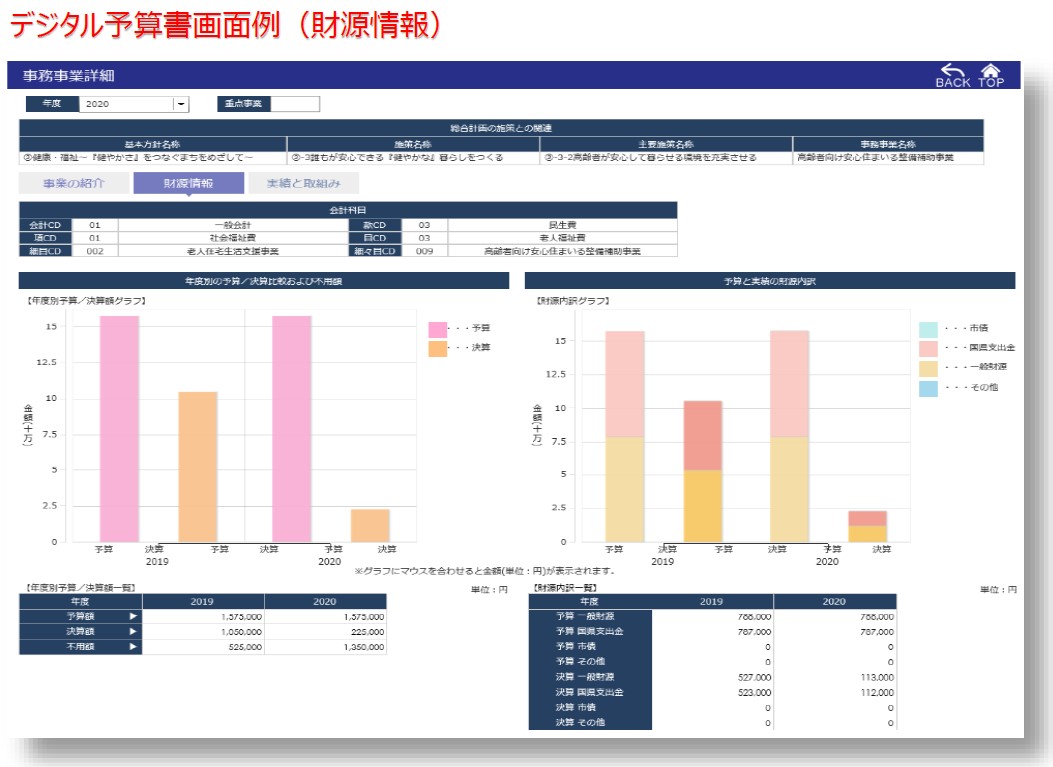
Task: Toggle the 一般財源 legend item
Action: tap(928, 367)
